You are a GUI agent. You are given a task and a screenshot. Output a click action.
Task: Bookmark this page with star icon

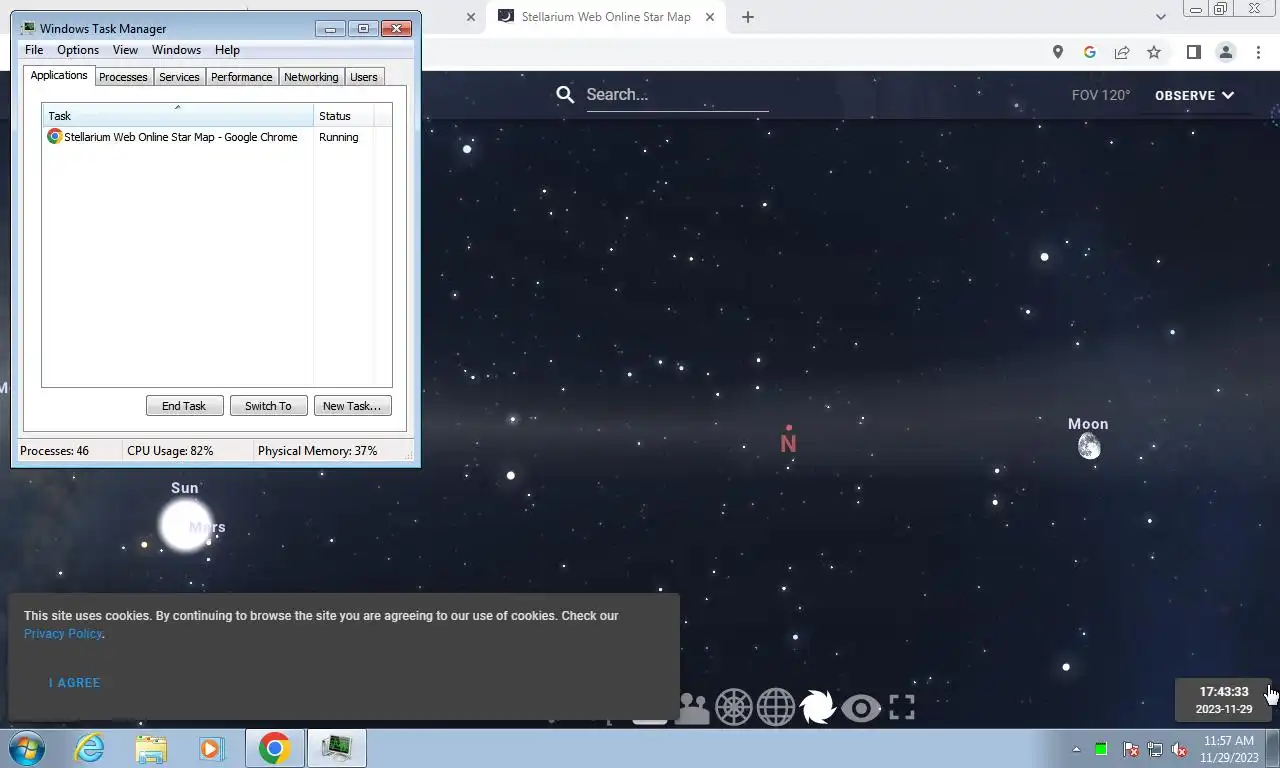(x=1154, y=52)
